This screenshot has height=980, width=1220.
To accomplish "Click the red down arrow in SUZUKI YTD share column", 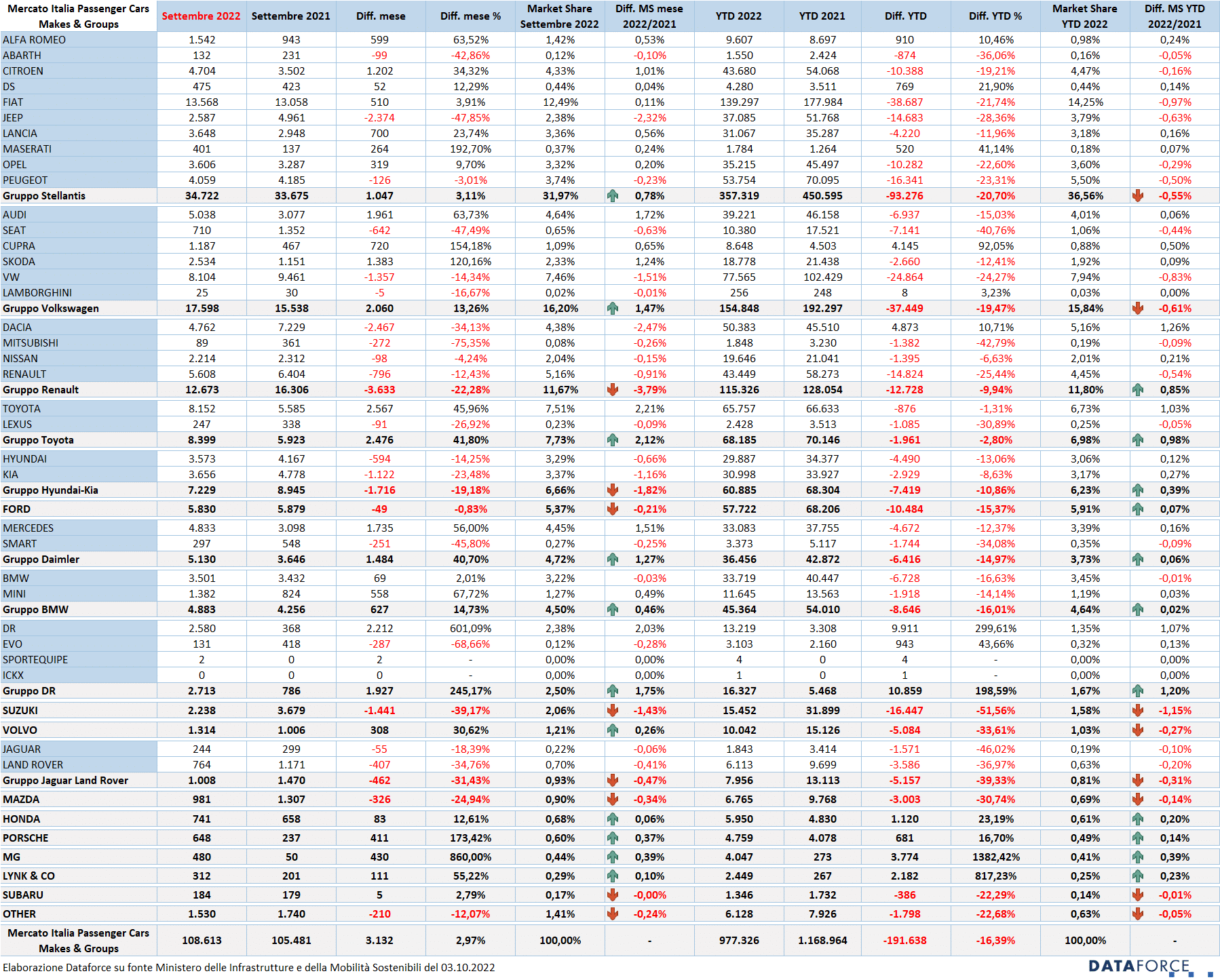I will [1138, 711].
